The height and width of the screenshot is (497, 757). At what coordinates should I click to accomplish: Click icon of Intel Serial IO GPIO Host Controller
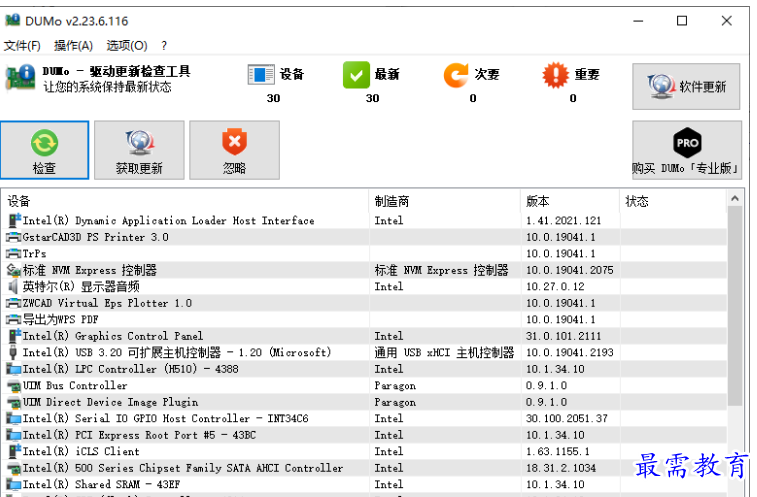point(14,419)
